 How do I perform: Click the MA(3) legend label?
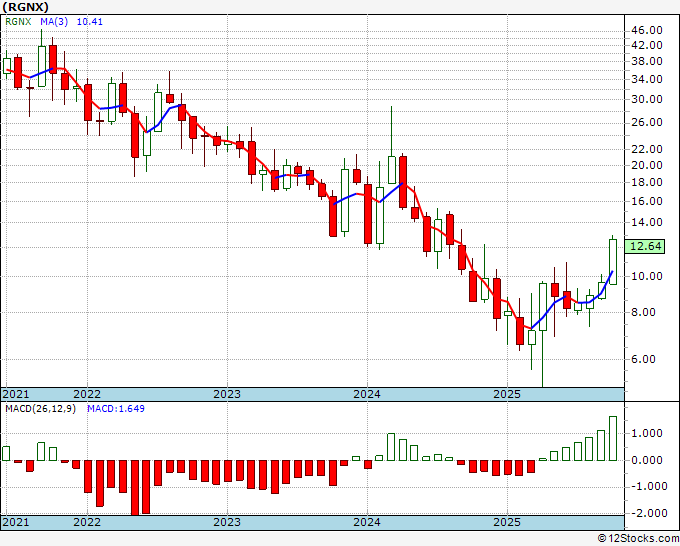pyautogui.click(x=54, y=21)
